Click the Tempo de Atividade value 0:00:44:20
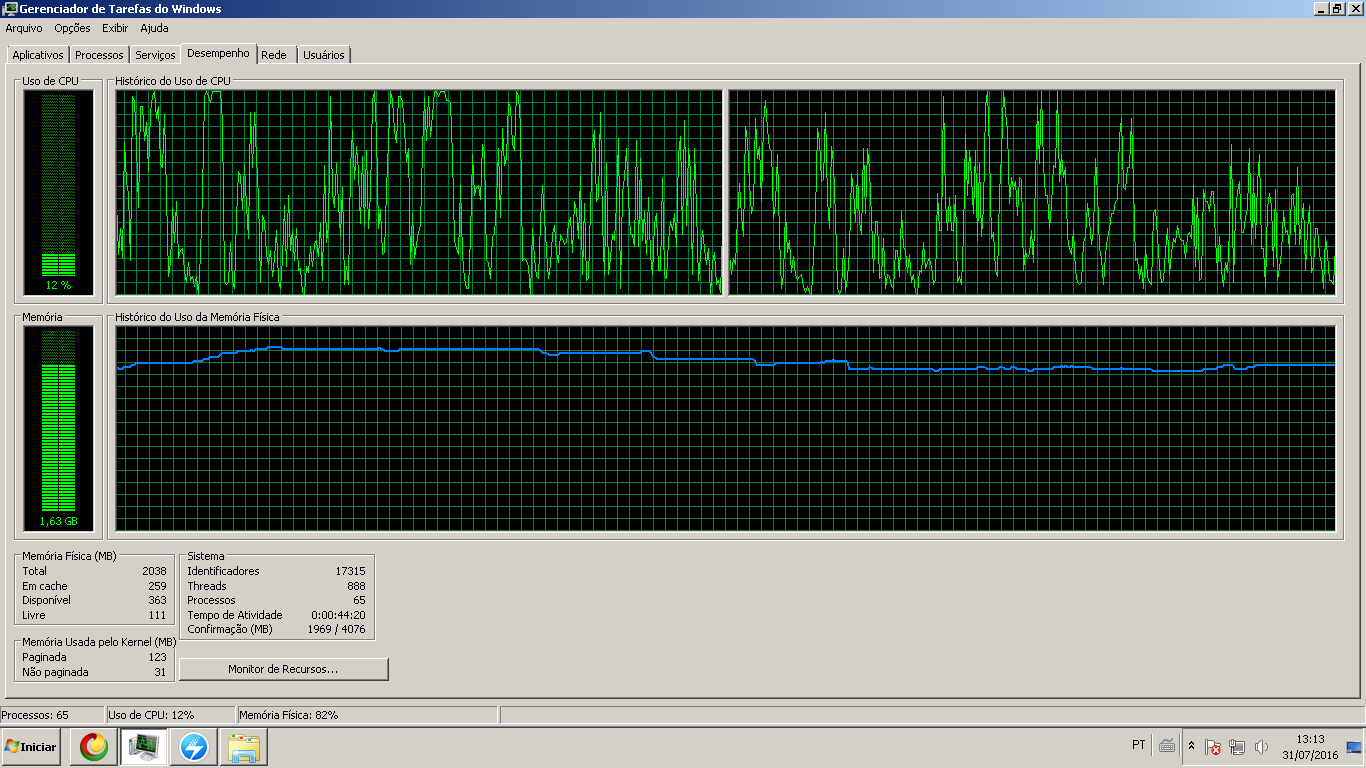Screen dimensions: 1366x768 [338, 615]
